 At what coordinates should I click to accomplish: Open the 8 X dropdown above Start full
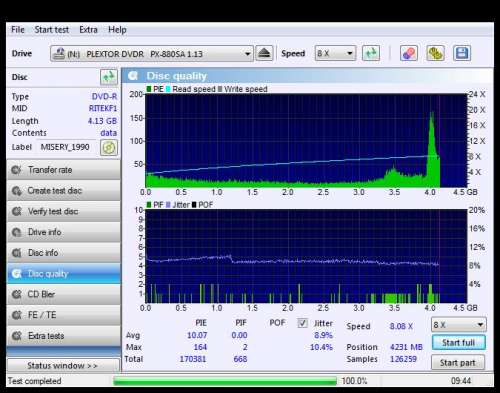coord(459,324)
